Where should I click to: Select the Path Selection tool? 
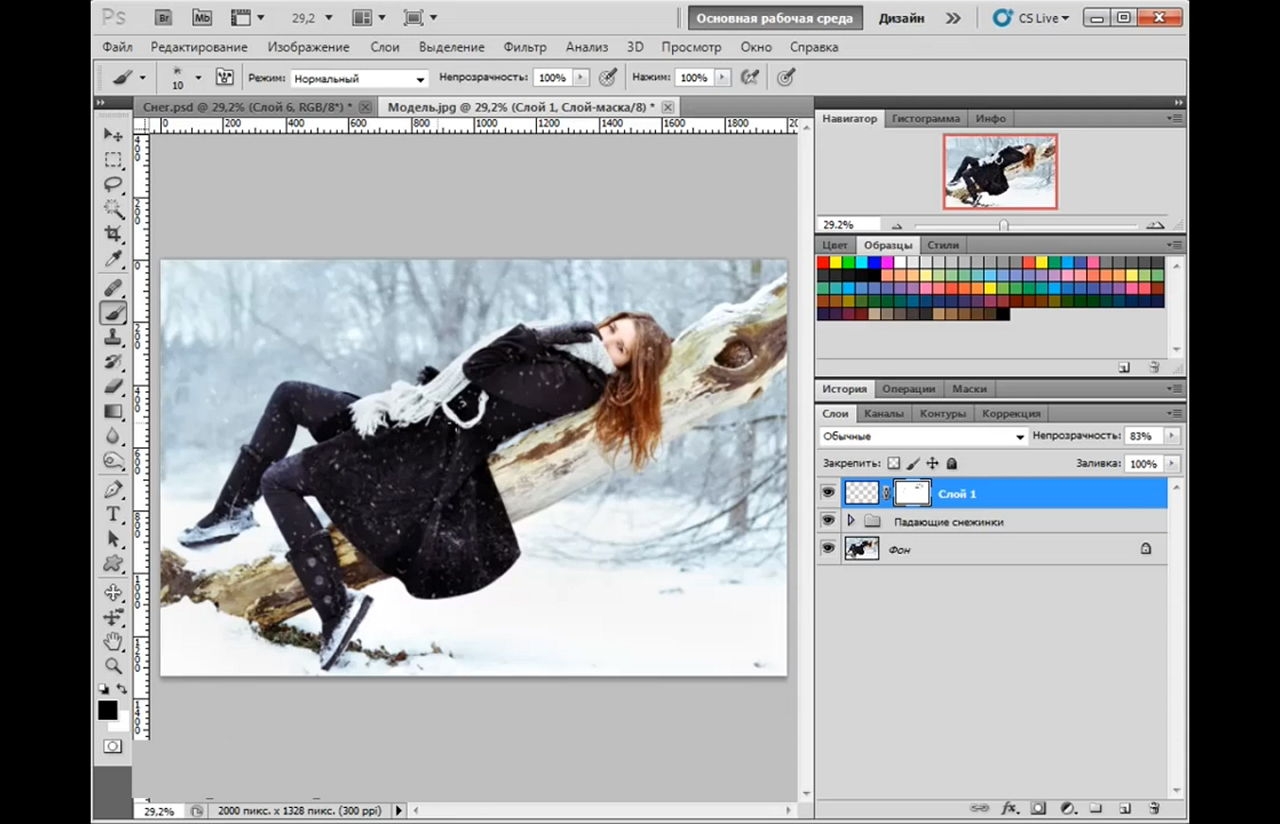[113, 540]
